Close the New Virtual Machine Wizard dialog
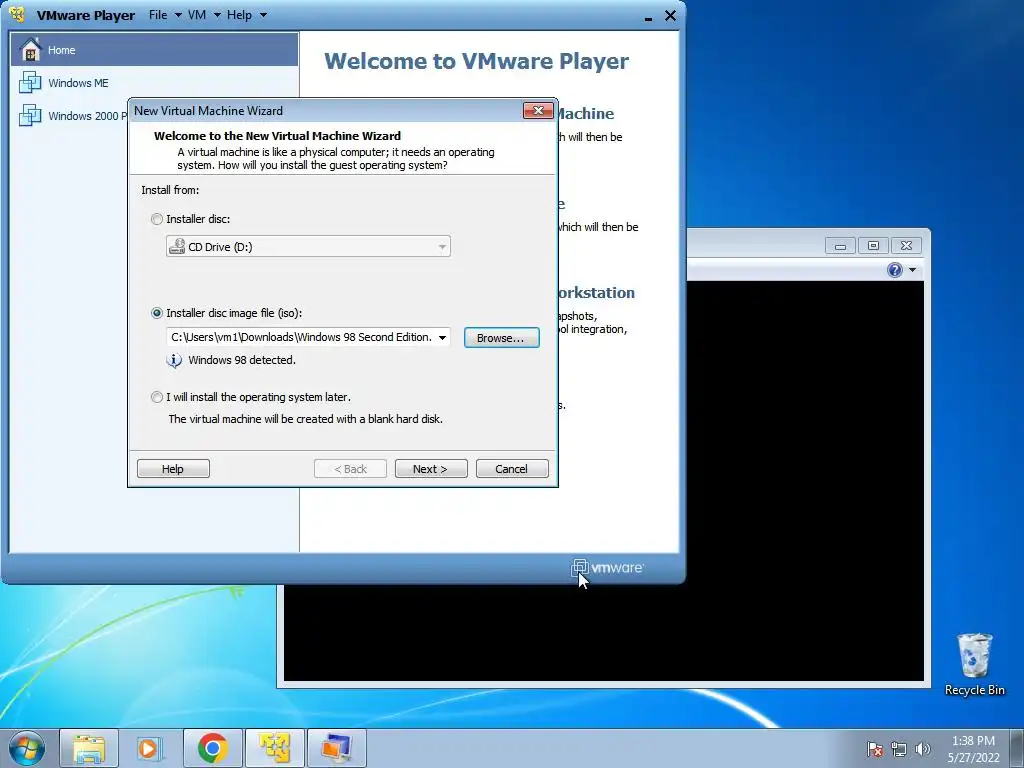The image size is (1024, 768). click(538, 110)
